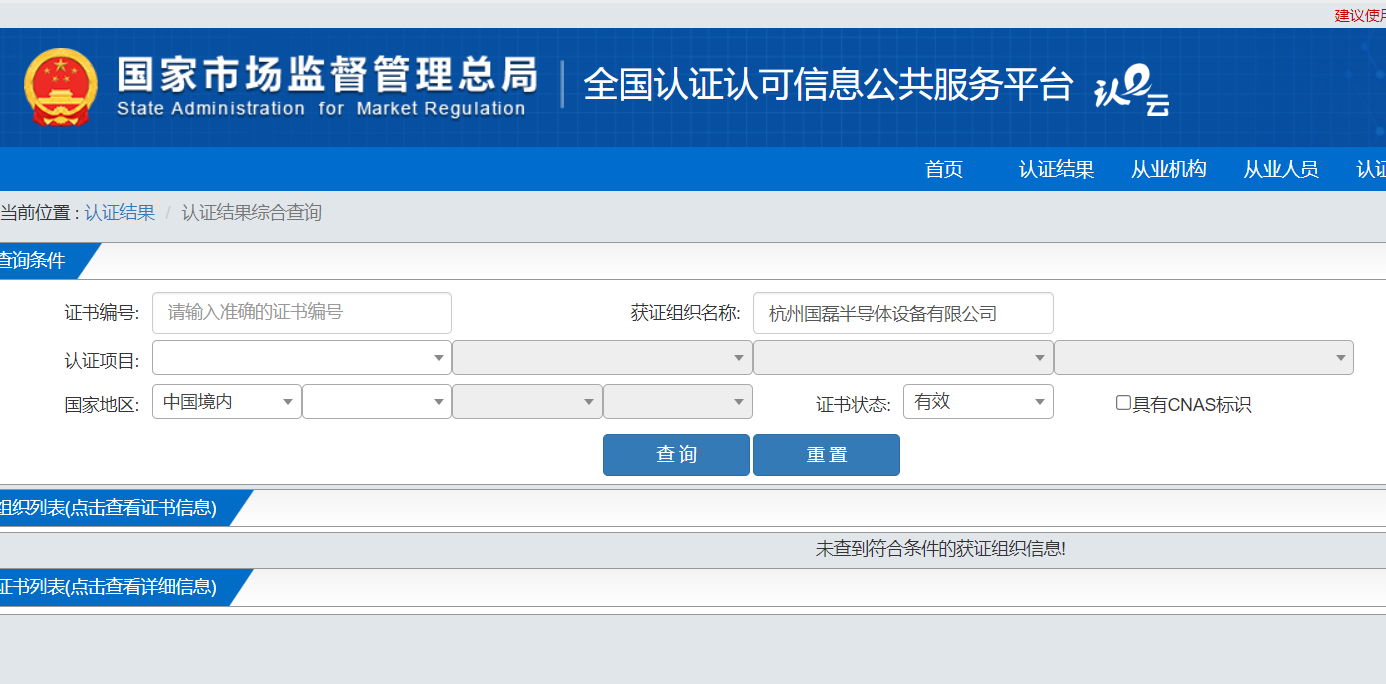Open the 证书状态 dropdown showing 有效
1386x684 pixels.
[x=978, y=401]
